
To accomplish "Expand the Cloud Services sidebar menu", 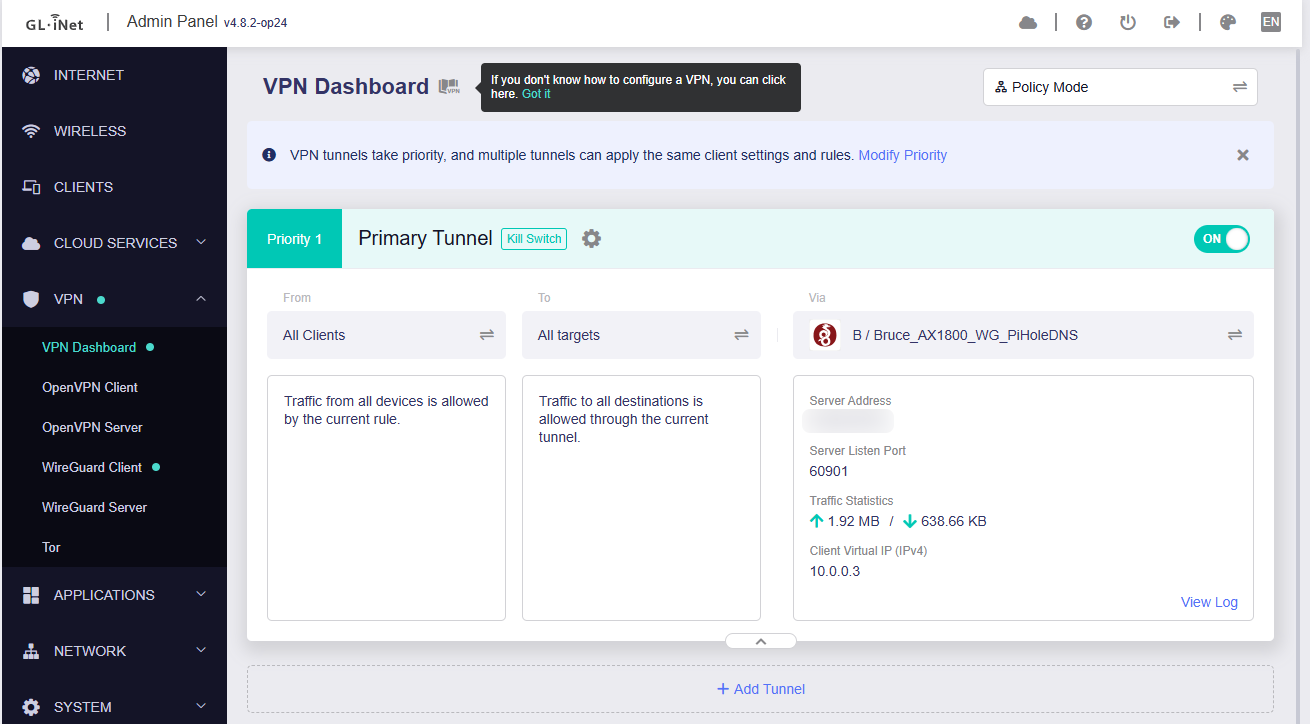I will click(114, 243).
